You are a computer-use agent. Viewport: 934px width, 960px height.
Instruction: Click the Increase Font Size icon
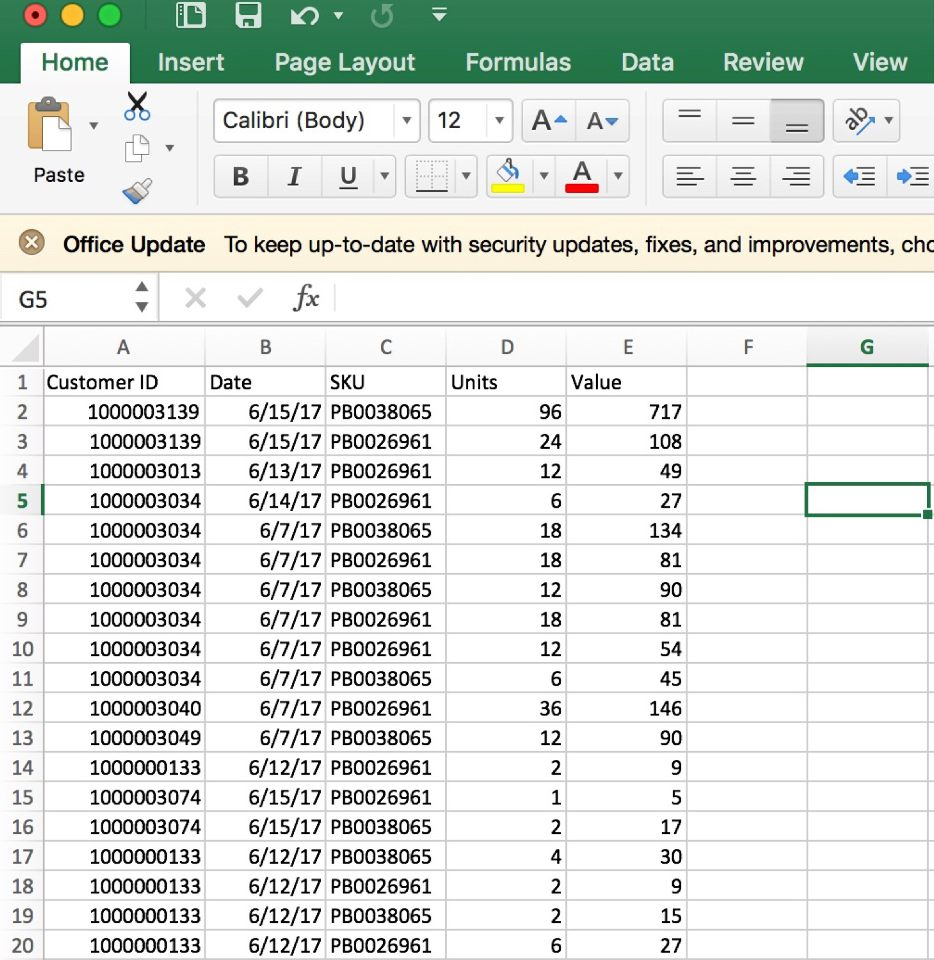549,122
